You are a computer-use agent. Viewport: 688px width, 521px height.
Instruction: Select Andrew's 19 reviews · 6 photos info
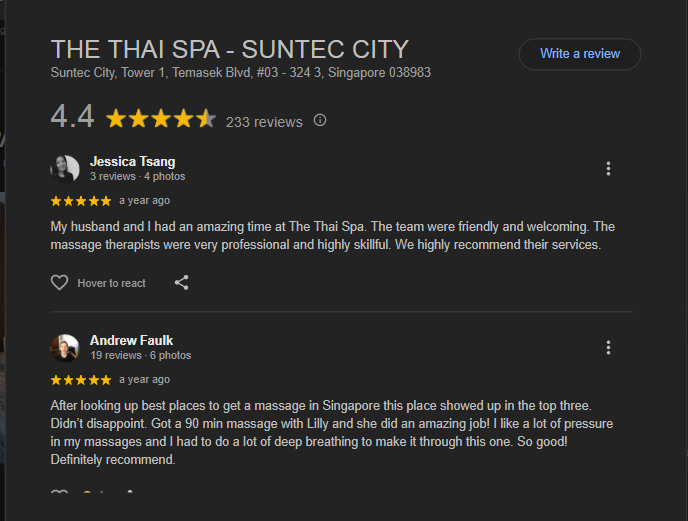click(140, 356)
